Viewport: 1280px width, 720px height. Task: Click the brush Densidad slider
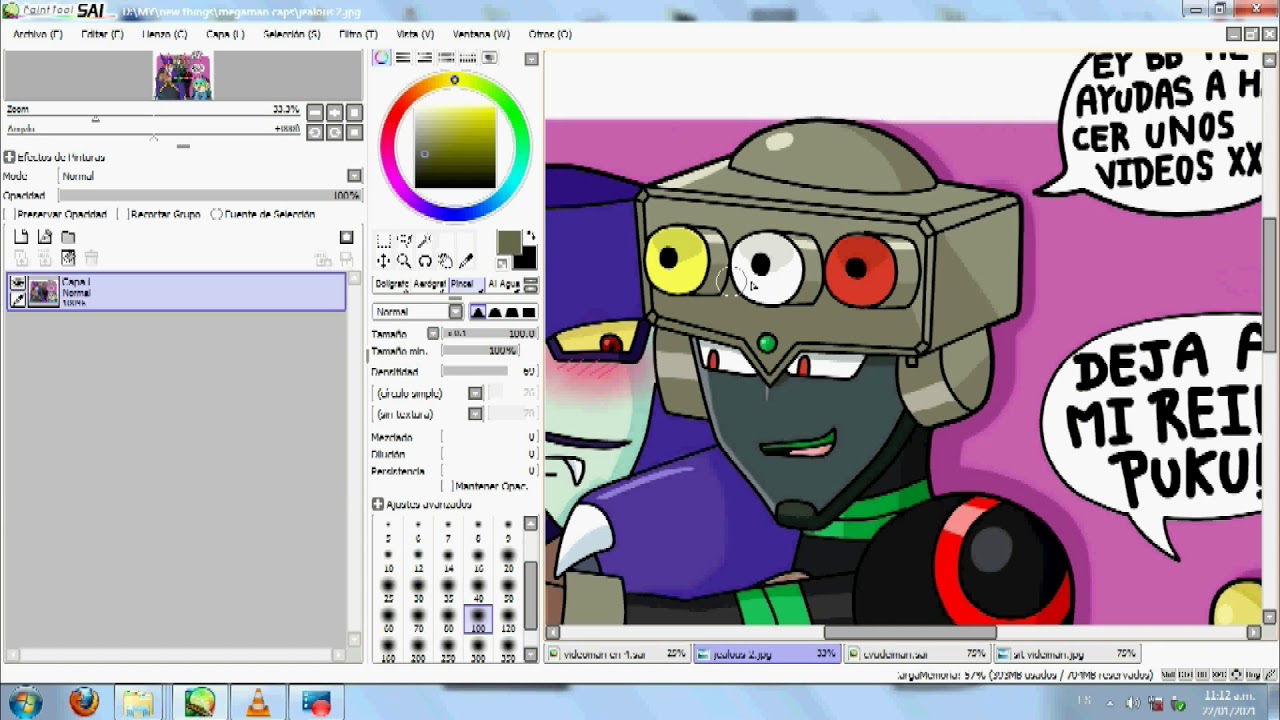(x=490, y=371)
